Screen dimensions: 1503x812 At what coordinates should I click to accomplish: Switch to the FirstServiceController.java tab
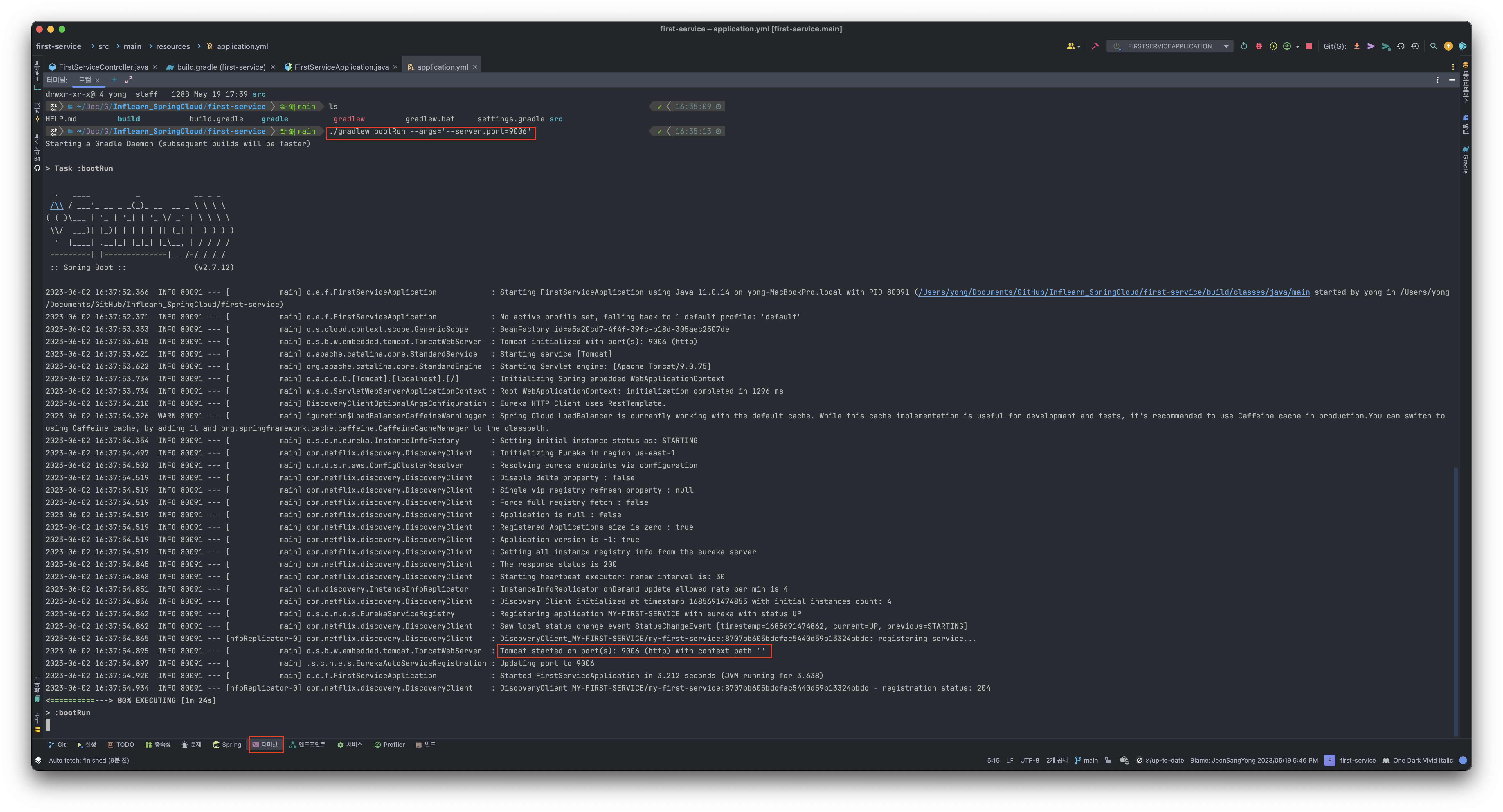click(103, 67)
